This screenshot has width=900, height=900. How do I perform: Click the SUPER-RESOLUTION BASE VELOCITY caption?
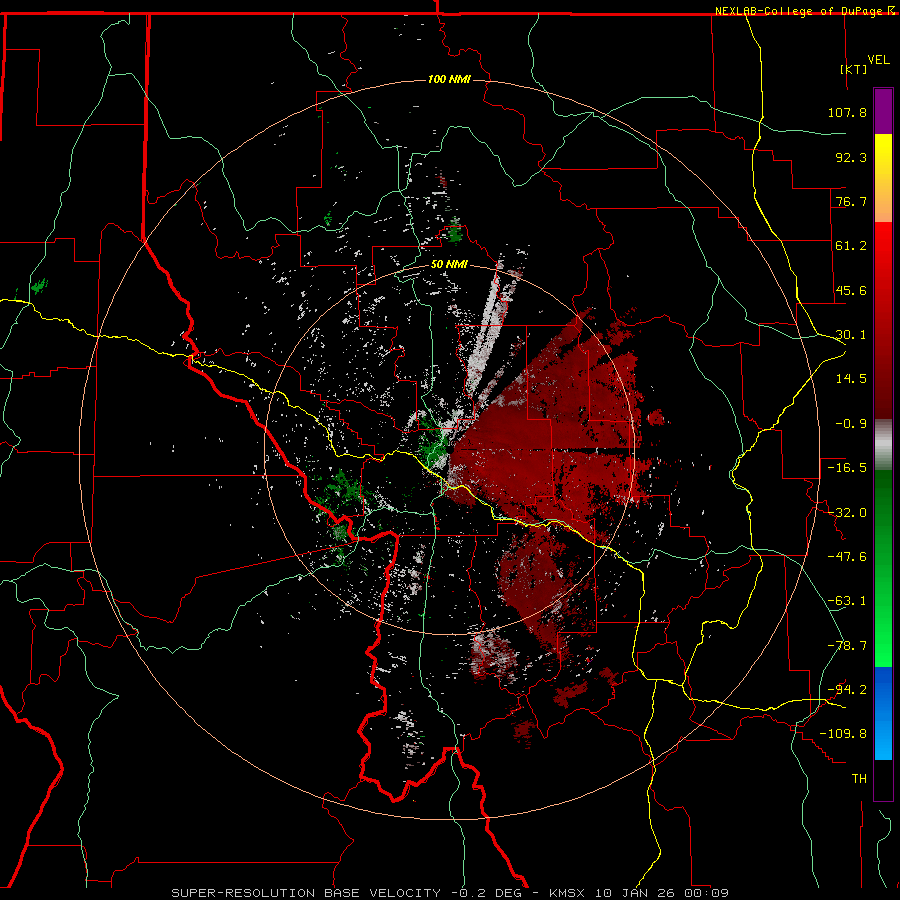pos(305,893)
